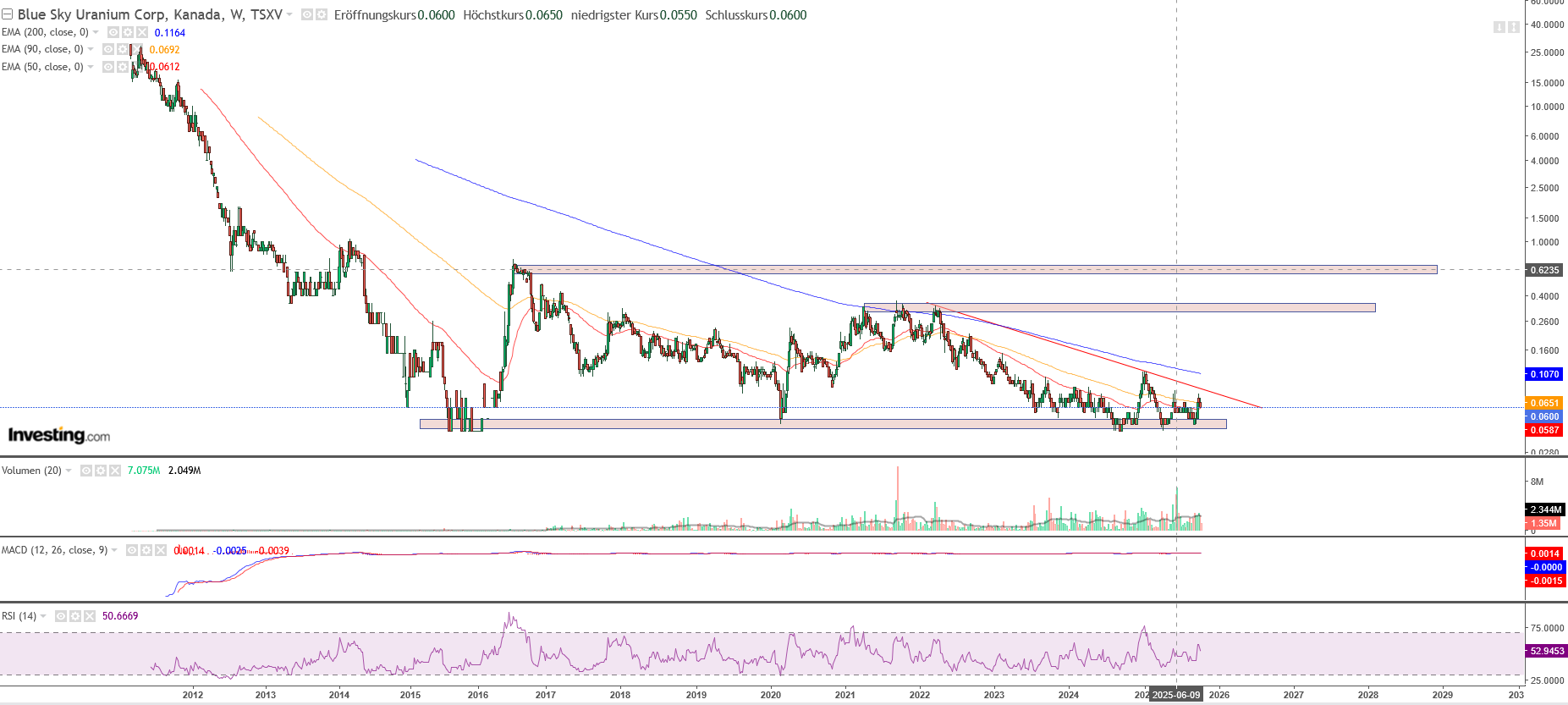
Task: Open settings gear for EMA 200 indicator
Action: pos(128,32)
